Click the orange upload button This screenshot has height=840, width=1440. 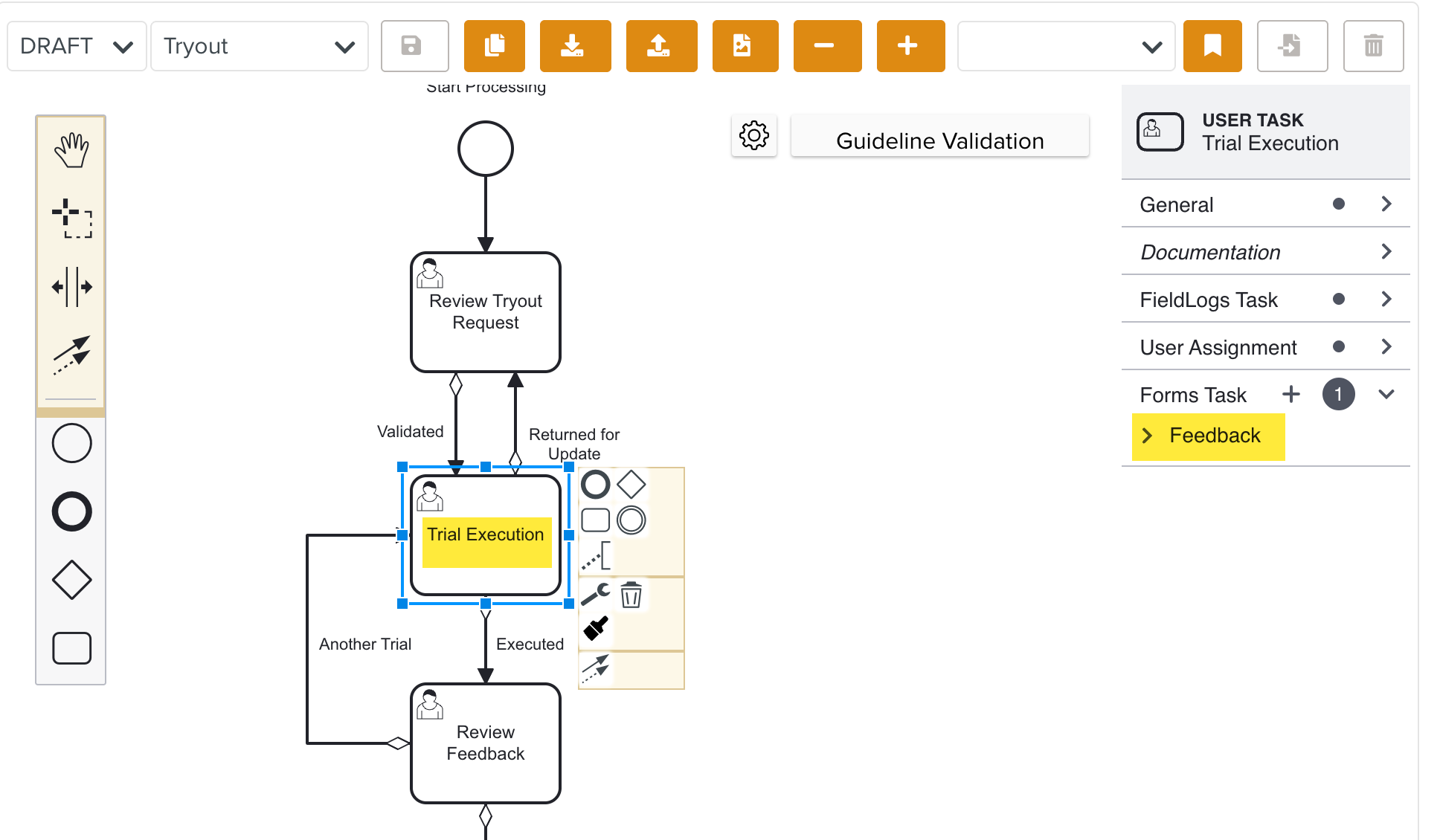[x=660, y=46]
